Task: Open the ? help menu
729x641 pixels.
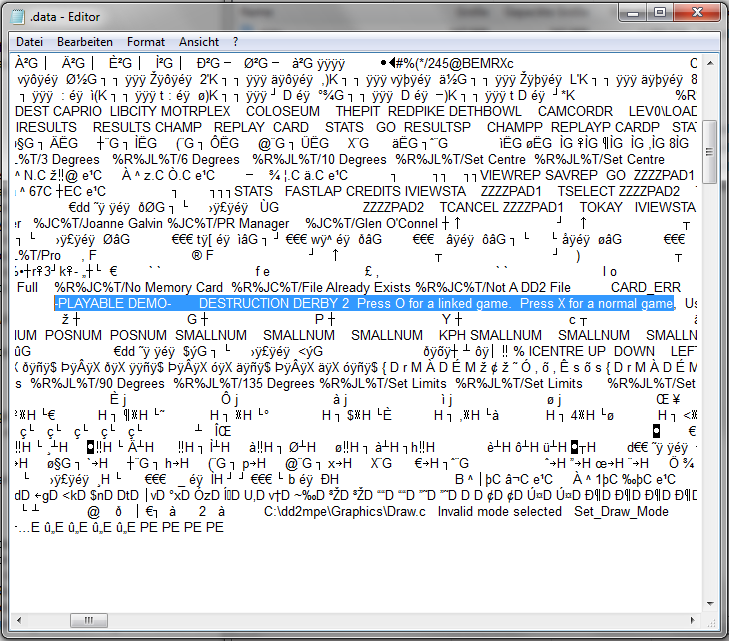Action: tap(236, 42)
